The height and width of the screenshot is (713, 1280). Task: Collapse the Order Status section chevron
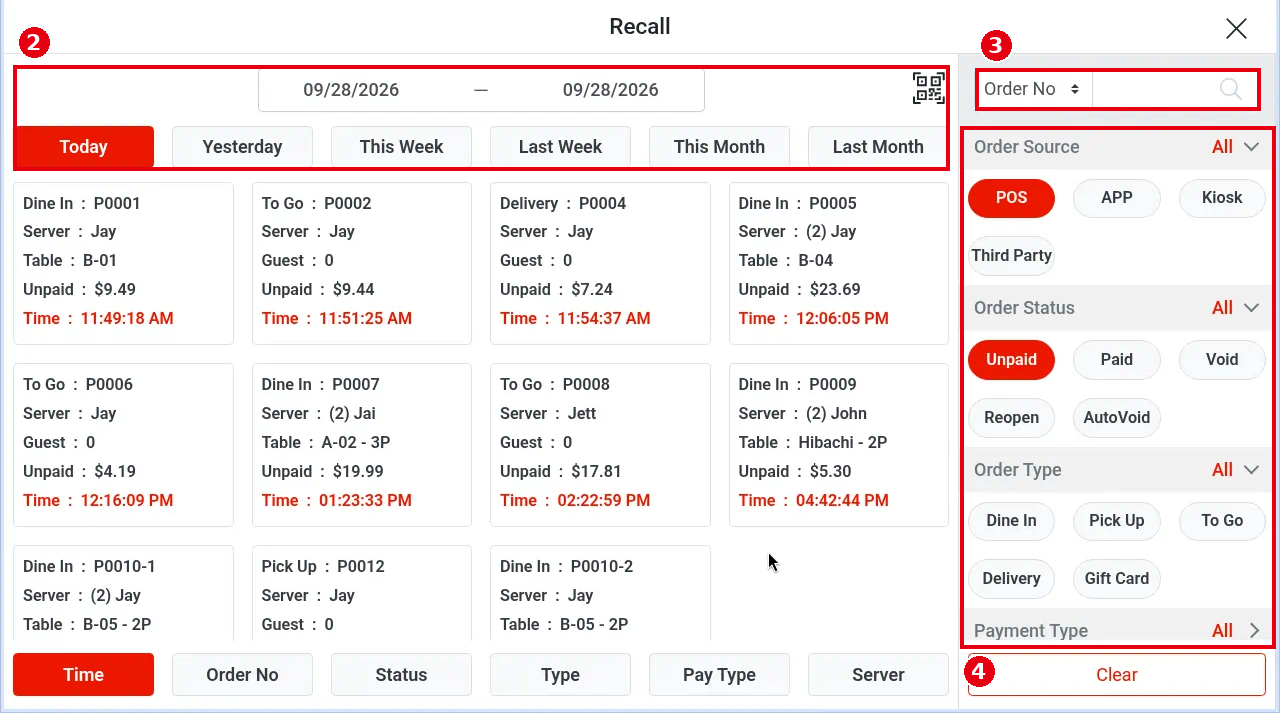coord(1251,308)
